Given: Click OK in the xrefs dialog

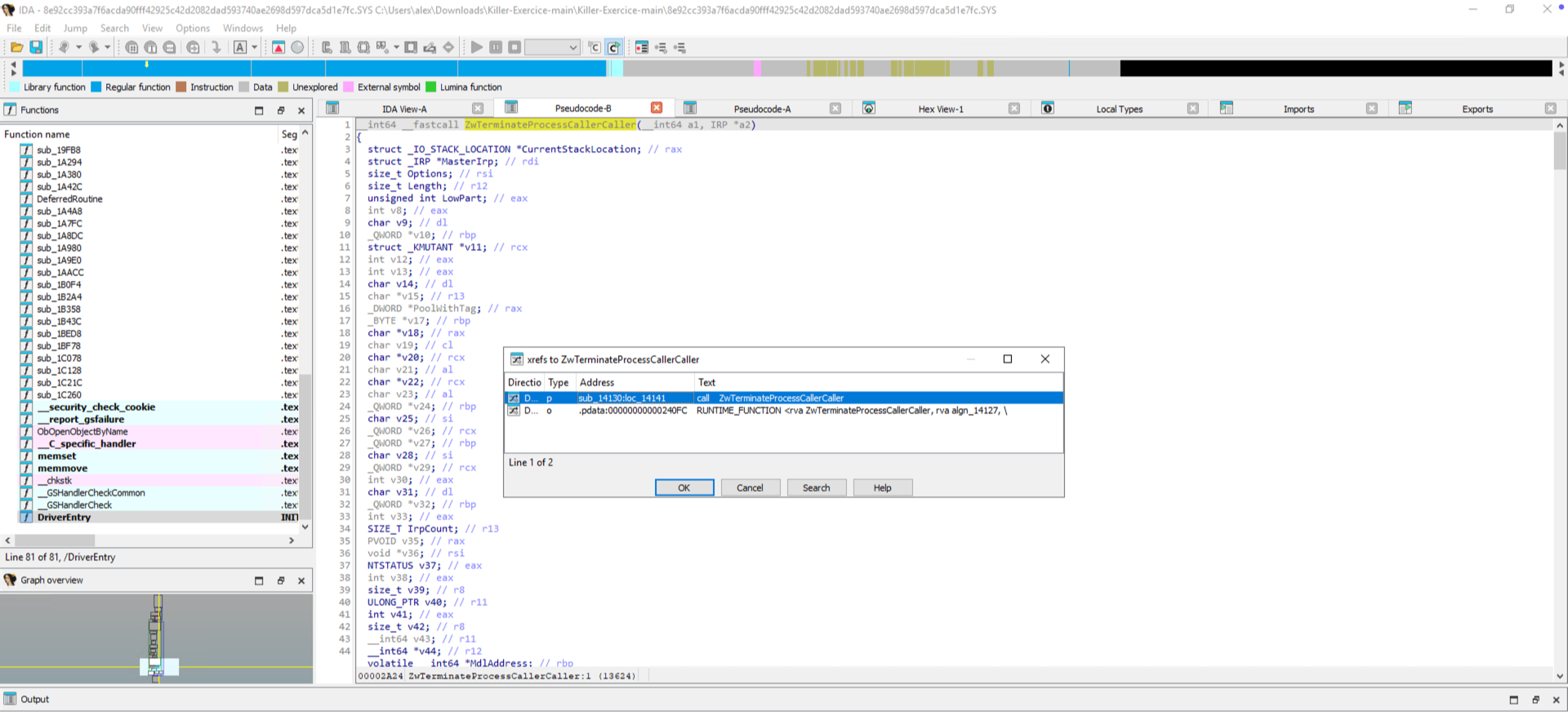Looking at the screenshot, I should click(684, 487).
